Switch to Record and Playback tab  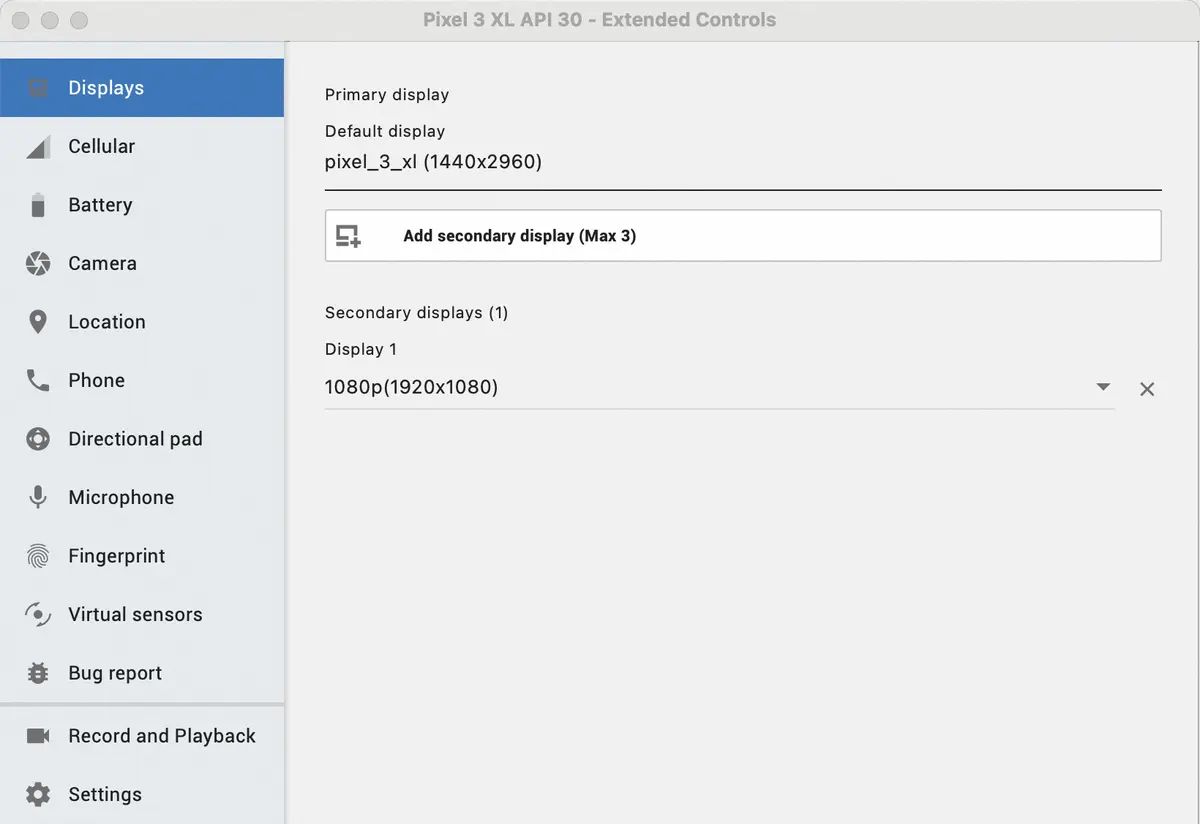point(161,736)
